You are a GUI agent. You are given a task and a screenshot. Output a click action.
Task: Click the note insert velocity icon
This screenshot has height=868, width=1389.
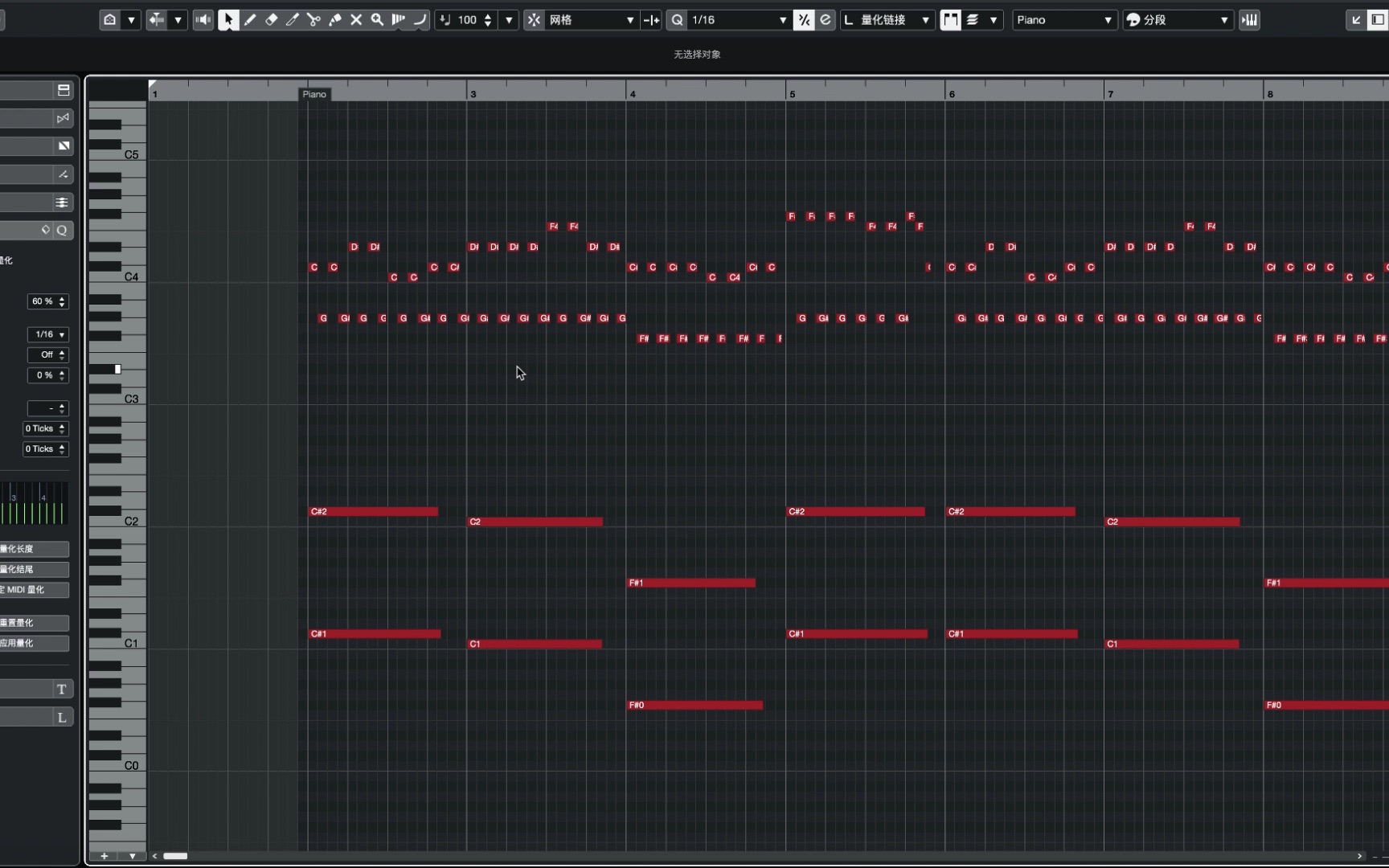[445, 20]
